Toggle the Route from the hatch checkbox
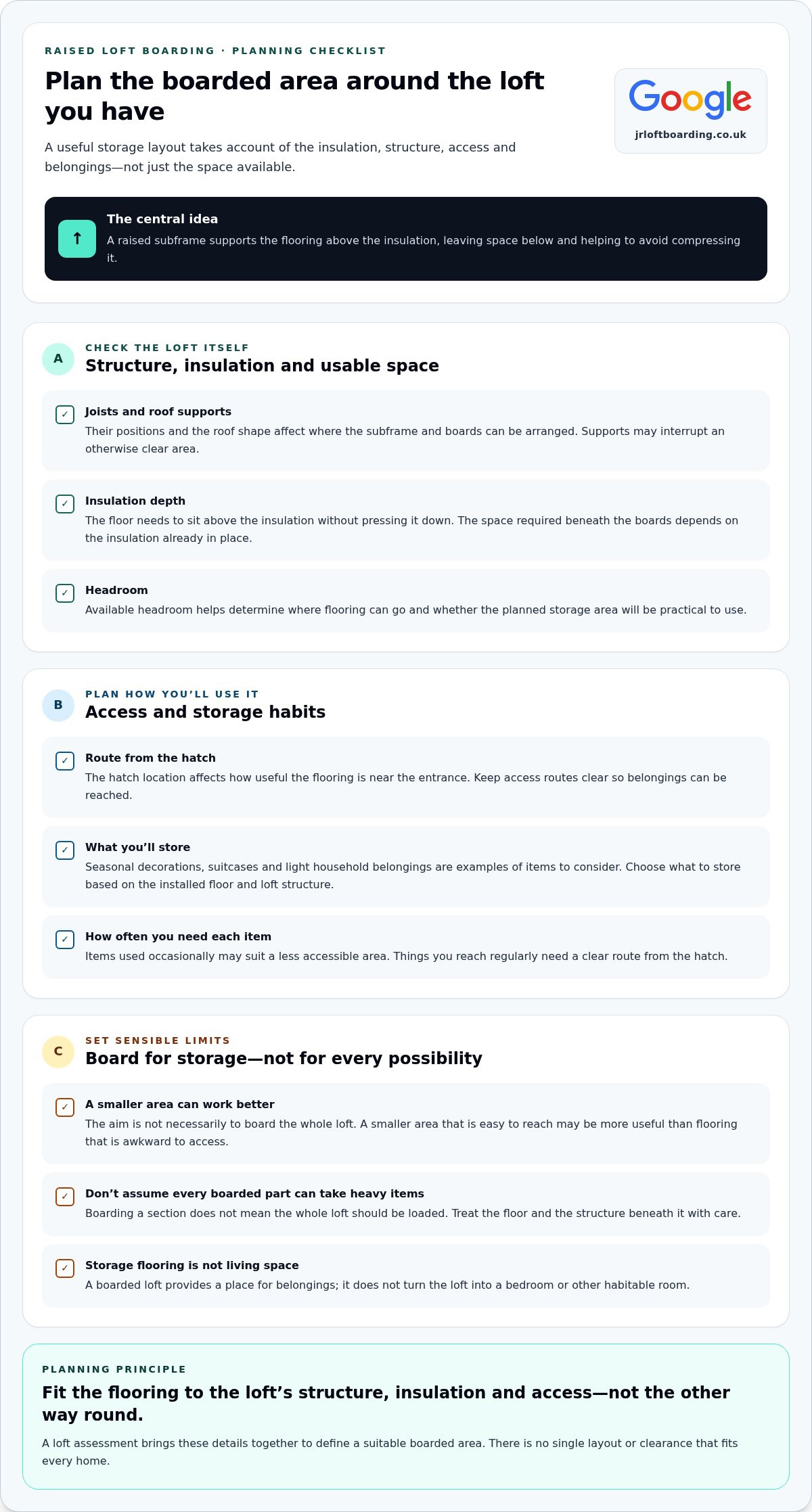 coord(65,761)
